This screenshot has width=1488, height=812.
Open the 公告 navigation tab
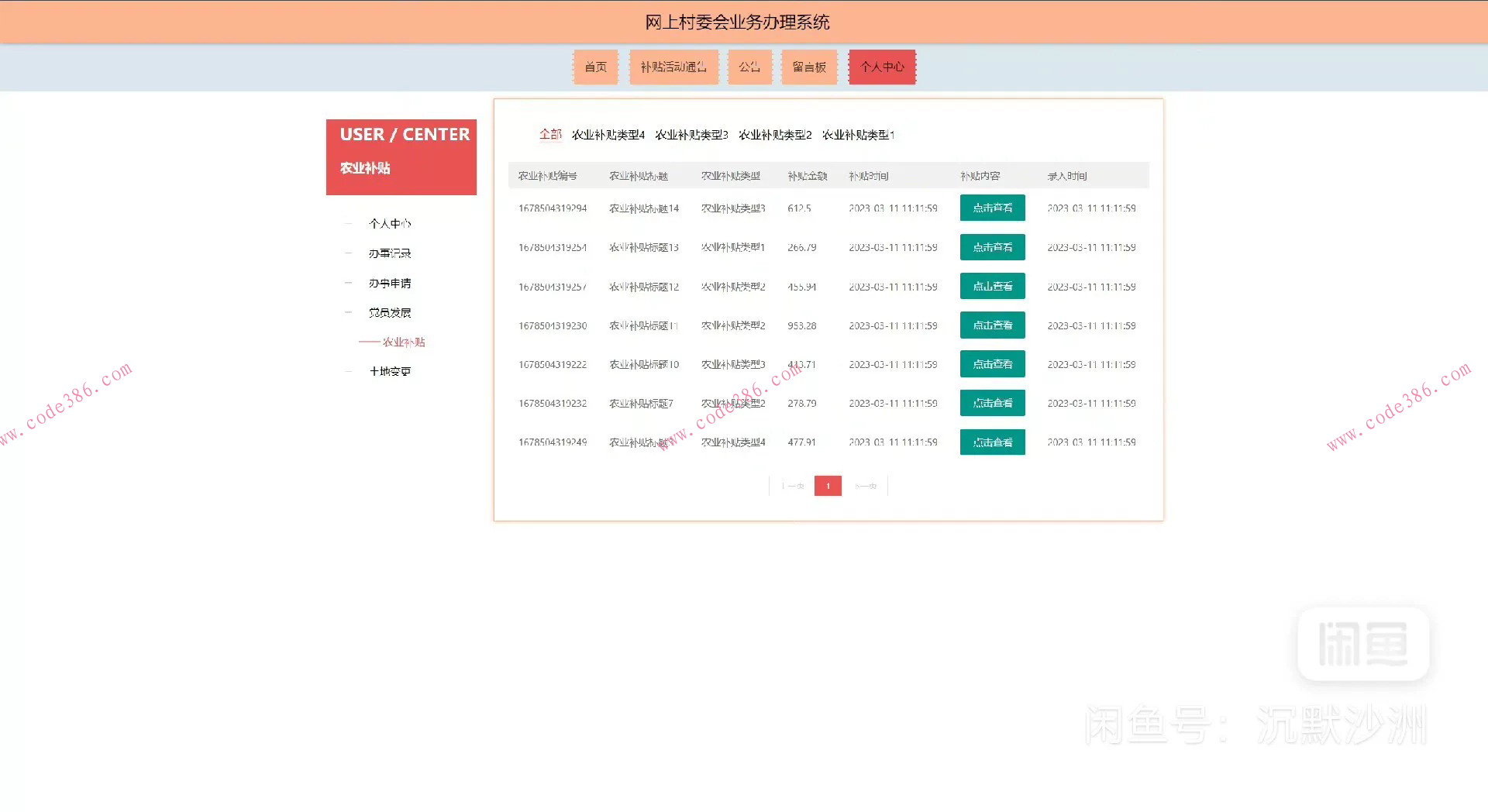tap(749, 67)
